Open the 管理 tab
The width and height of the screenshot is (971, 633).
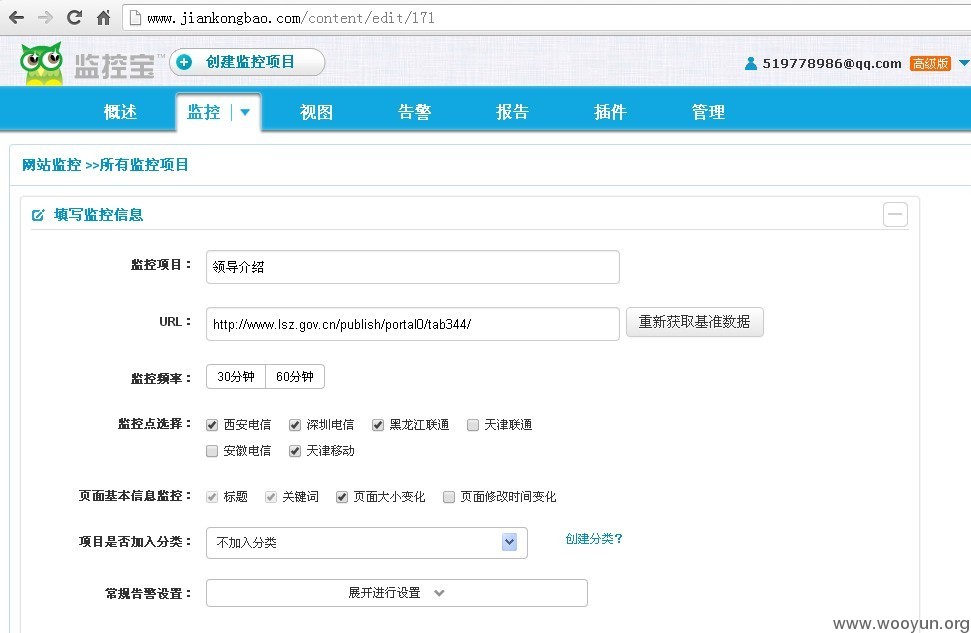click(708, 112)
